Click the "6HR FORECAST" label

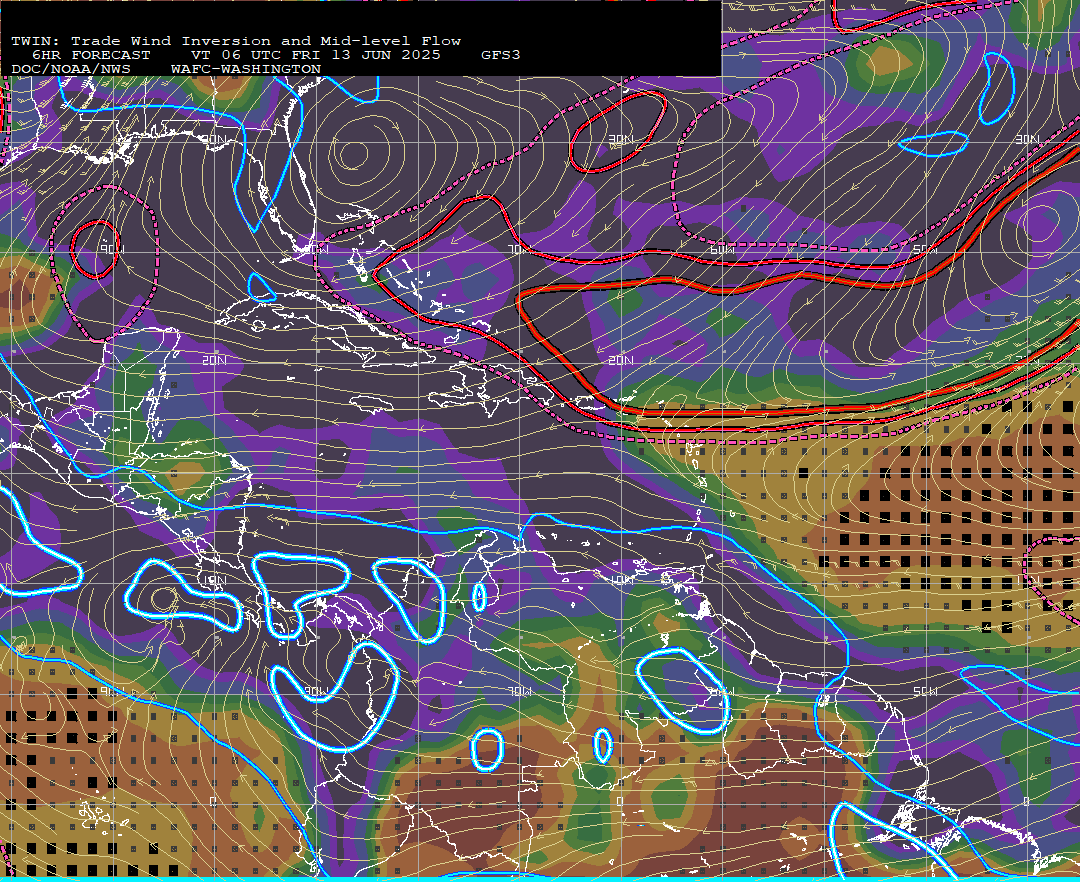91,55
